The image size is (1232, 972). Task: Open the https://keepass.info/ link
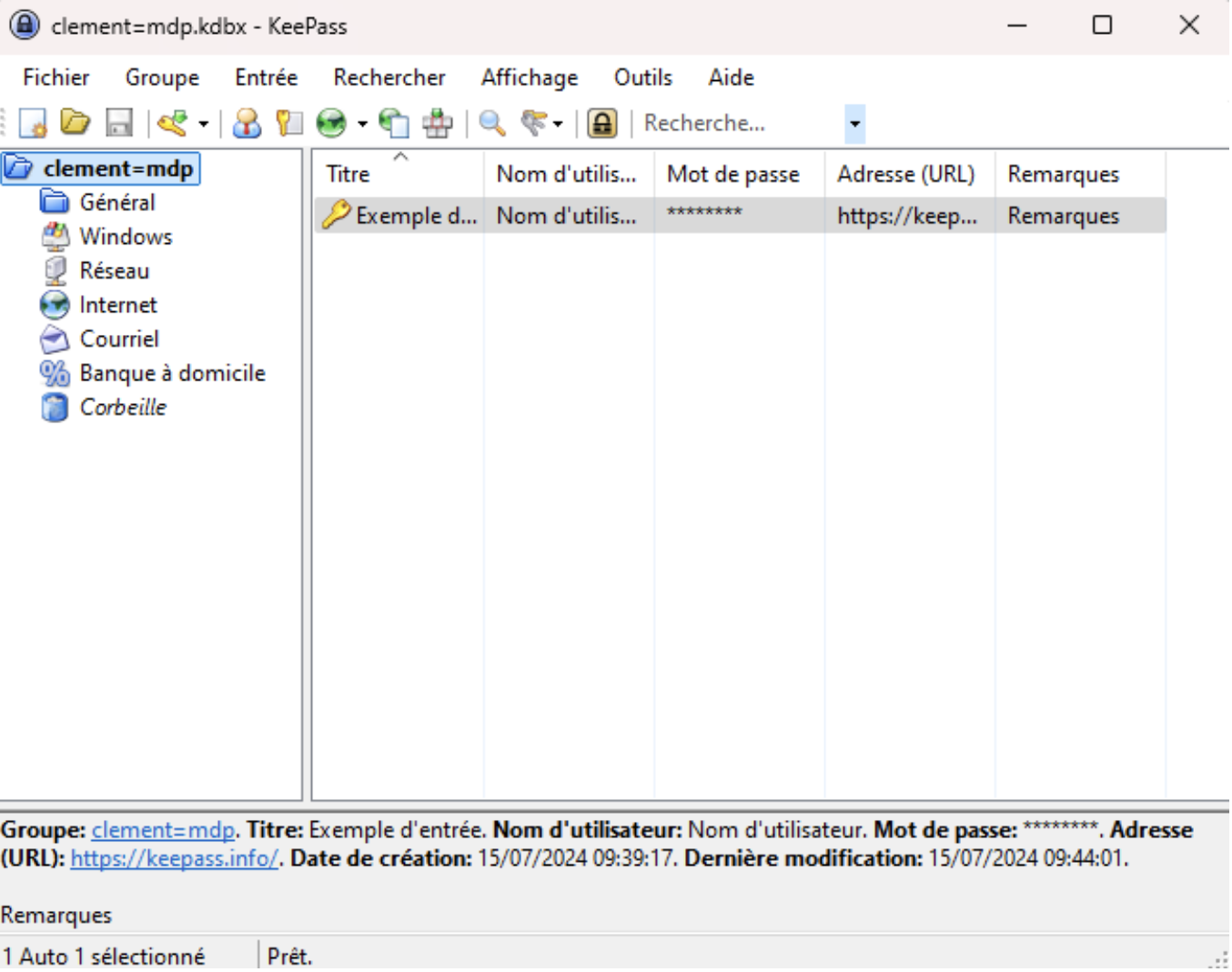point(174,858)
